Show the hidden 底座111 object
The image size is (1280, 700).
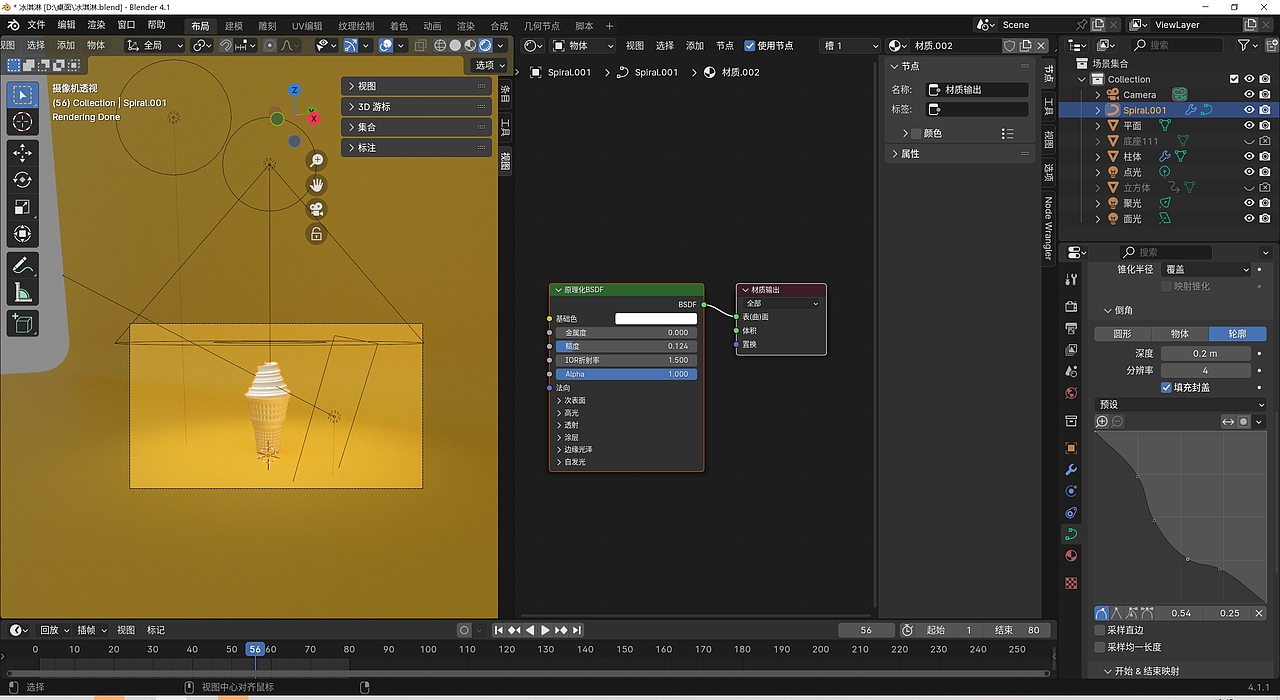pos(1248,140)
